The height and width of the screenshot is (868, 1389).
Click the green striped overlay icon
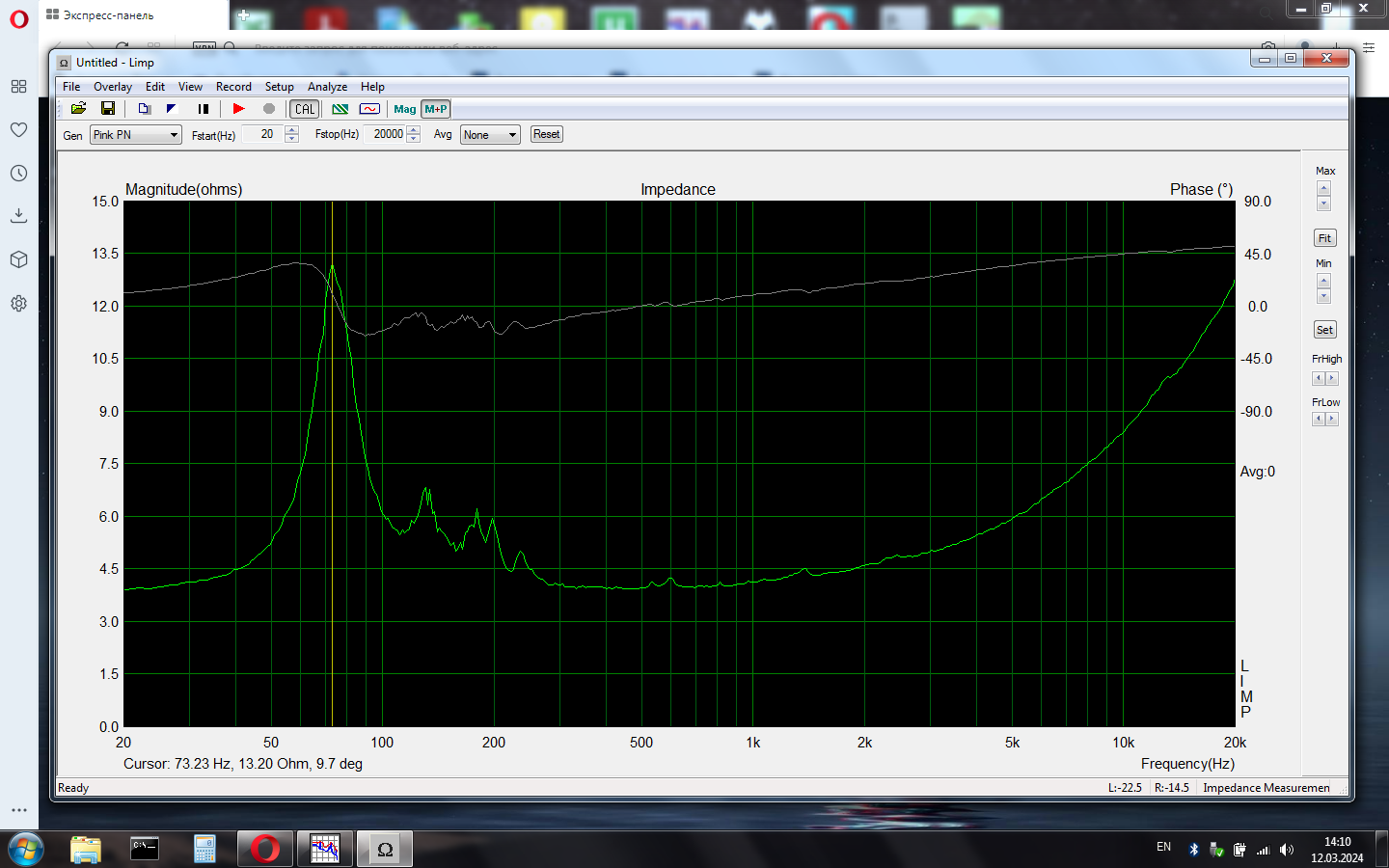click(340, 109)
